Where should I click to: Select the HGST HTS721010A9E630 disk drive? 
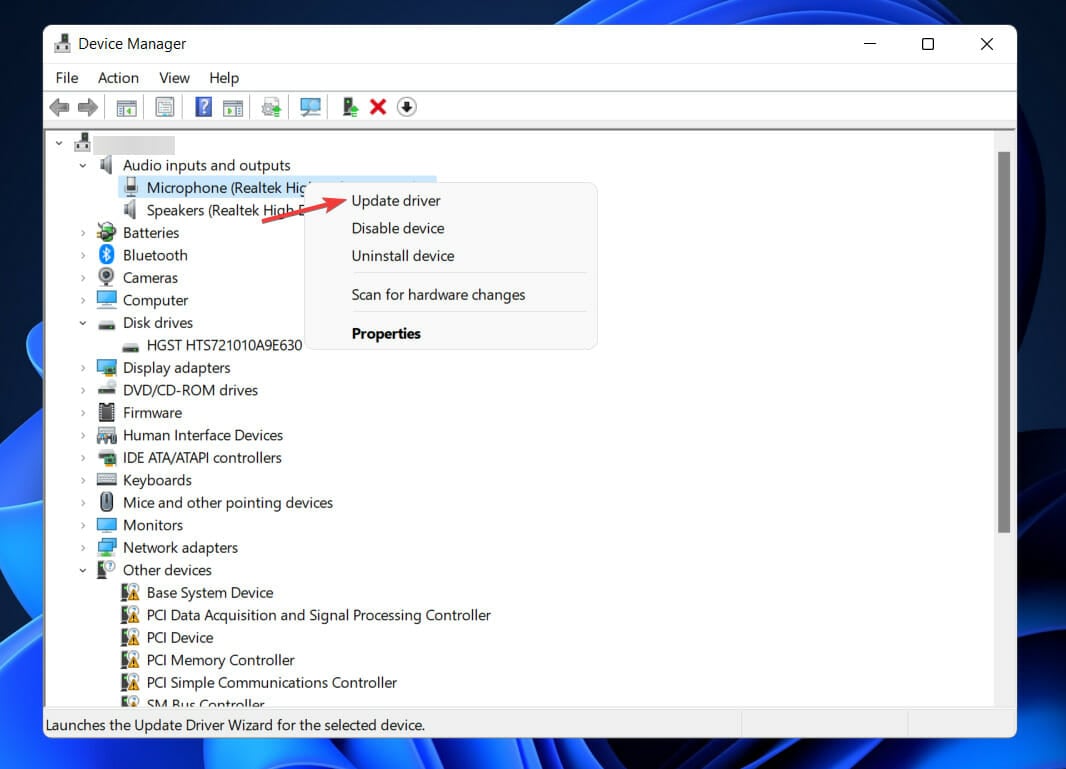224,345
